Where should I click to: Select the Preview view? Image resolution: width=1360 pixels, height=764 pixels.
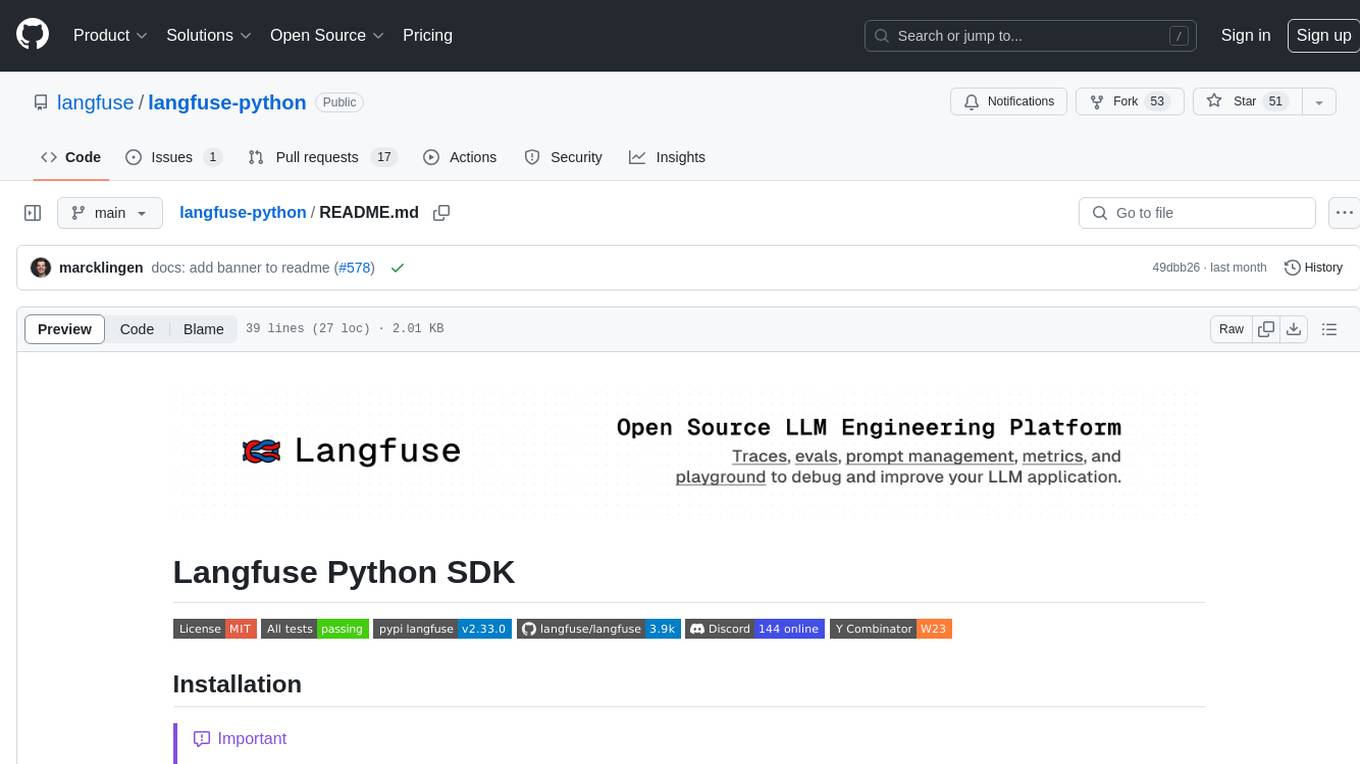coord(65,329)
